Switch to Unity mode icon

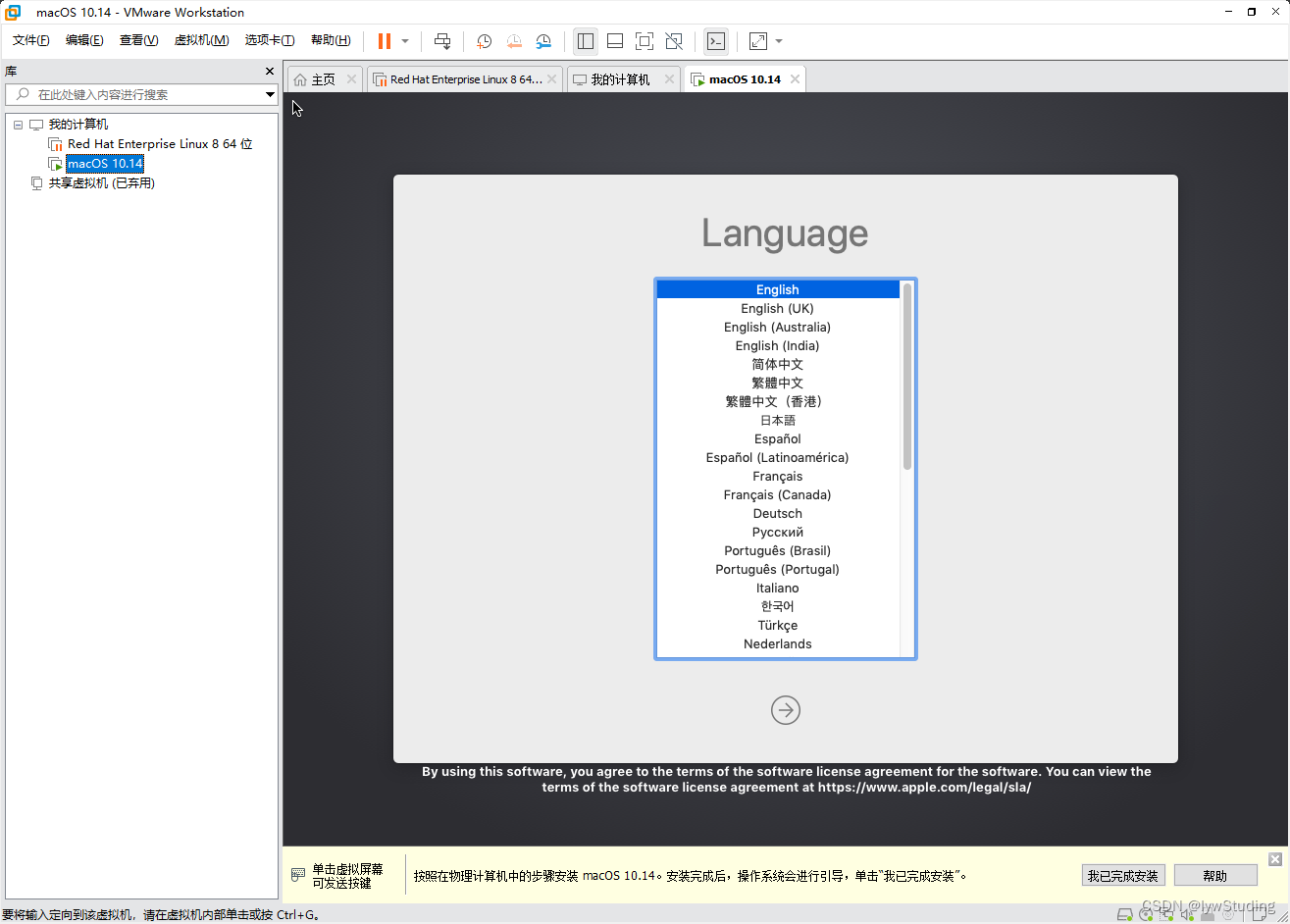pos(674,41)
